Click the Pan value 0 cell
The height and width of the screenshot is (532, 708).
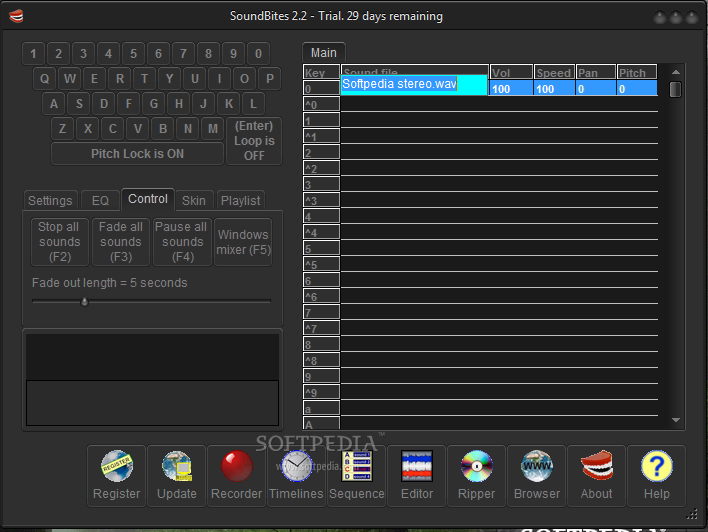pyautogui.click(x=596, y=89)
